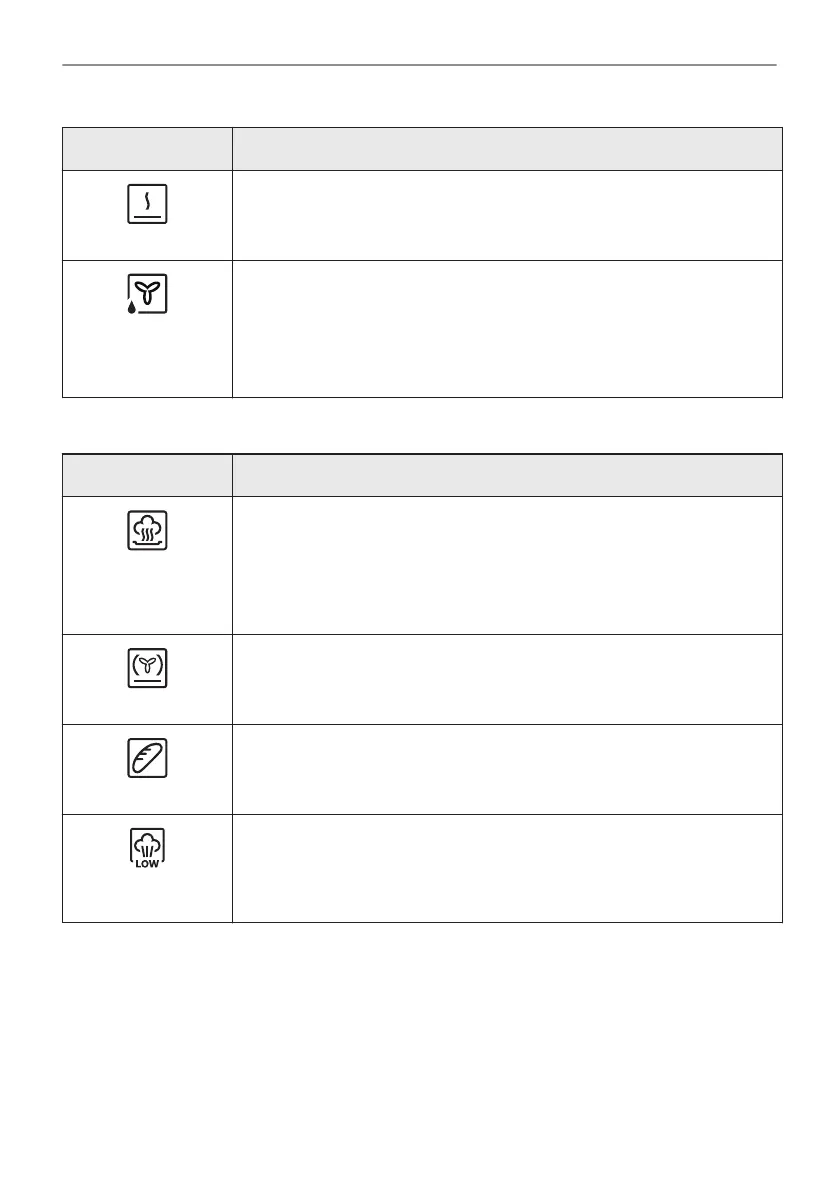Image resolution: width=839 pixels, height=1191 pixels.
Task: Click the blank cell beside parenthesized fan icon
Action: [x=507, y=679]
